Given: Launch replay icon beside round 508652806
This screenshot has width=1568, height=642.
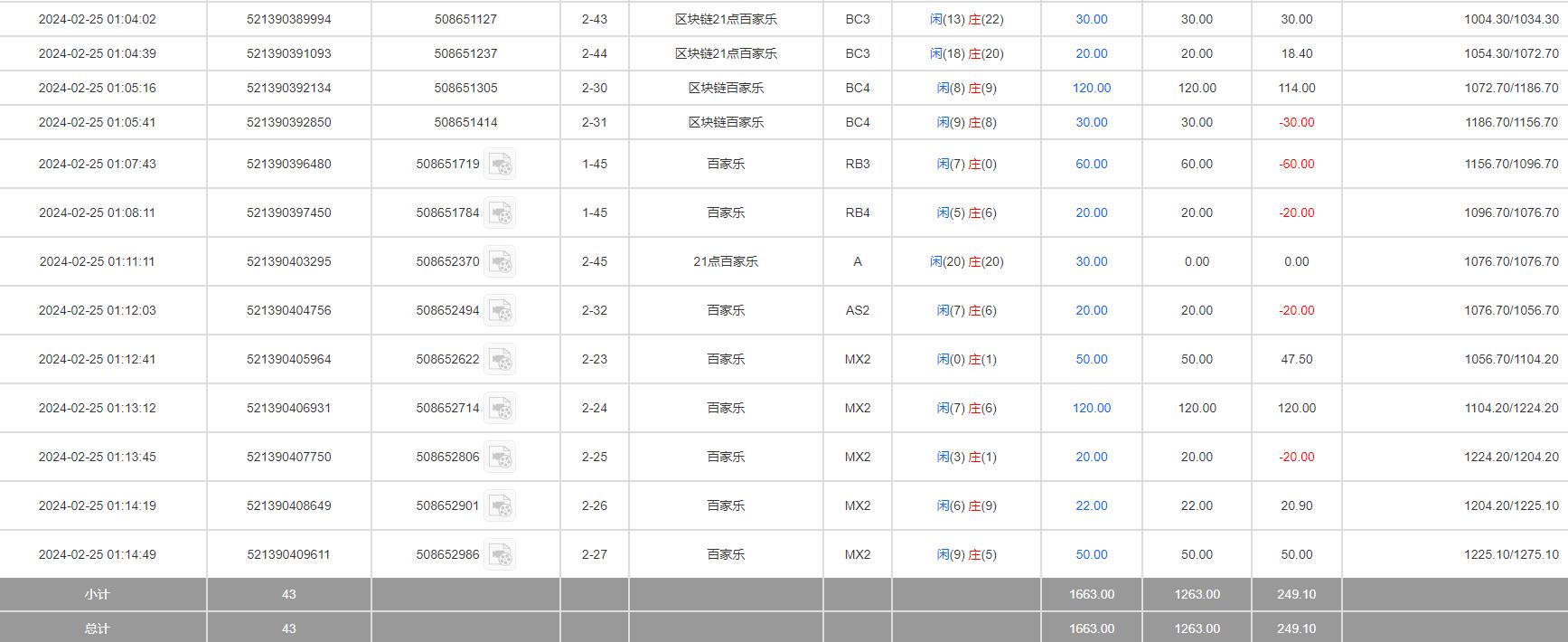Looking at the screenshot, I should point(500,458).
